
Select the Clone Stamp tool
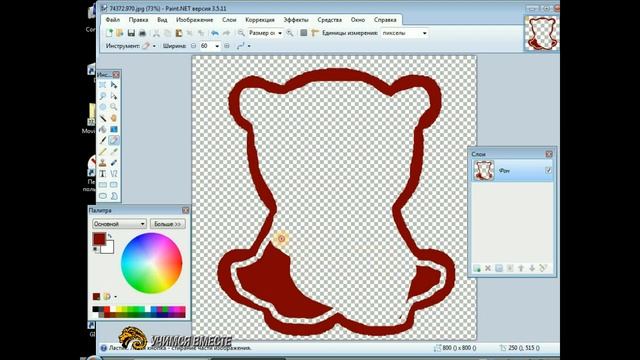102,162
